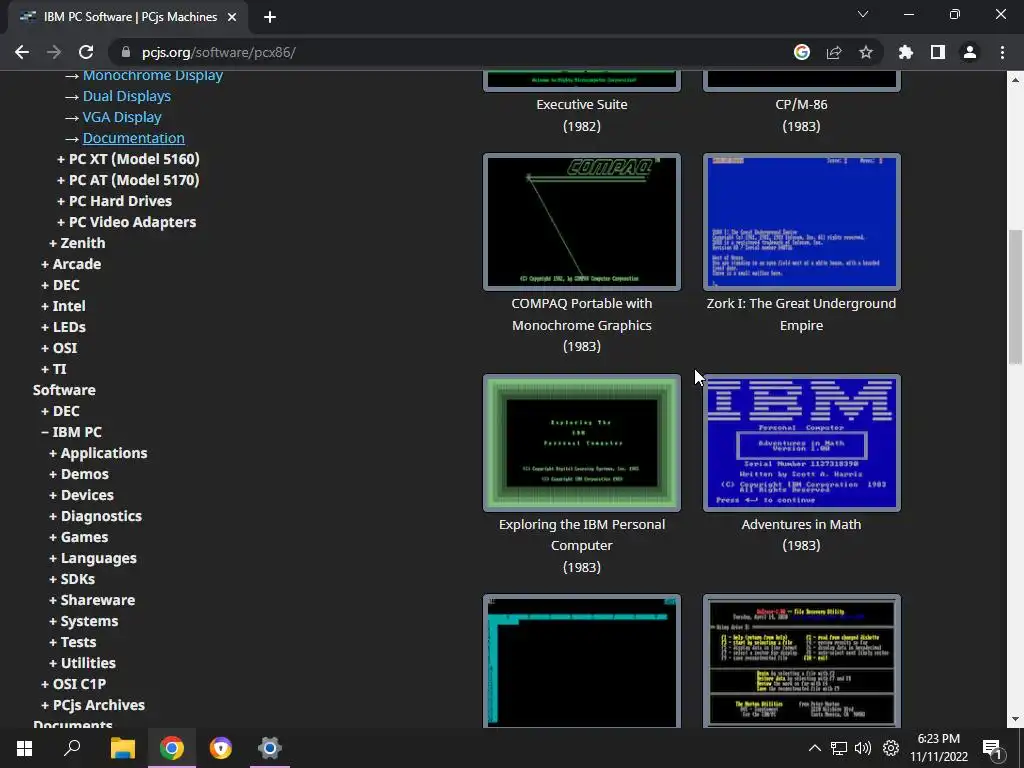
Task: Expand Languages under IBM PC
Action: click(x=93, y=558)
